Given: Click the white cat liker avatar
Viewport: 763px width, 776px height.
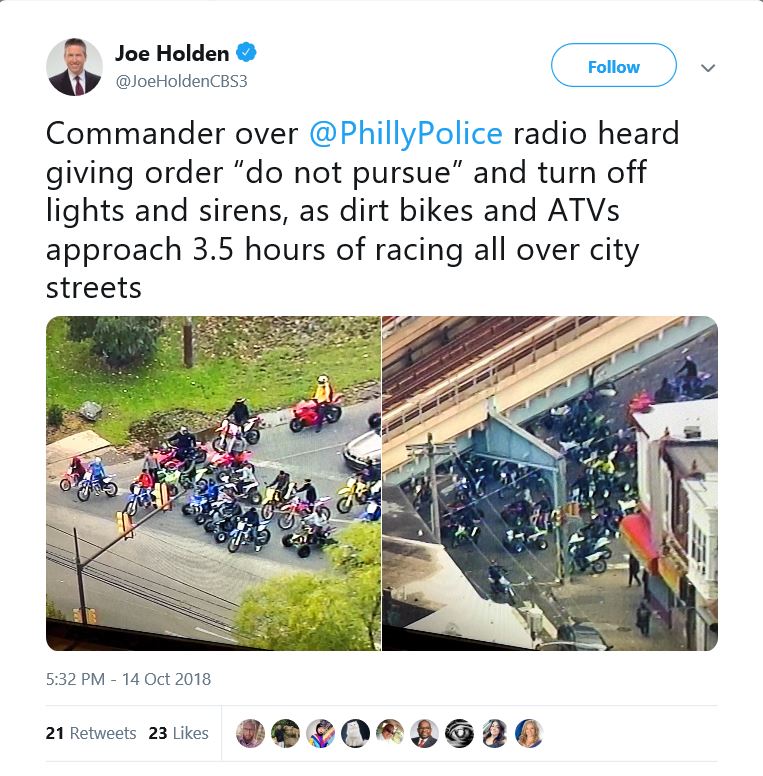Looking at the screenshot, I should tap(355, 733).
